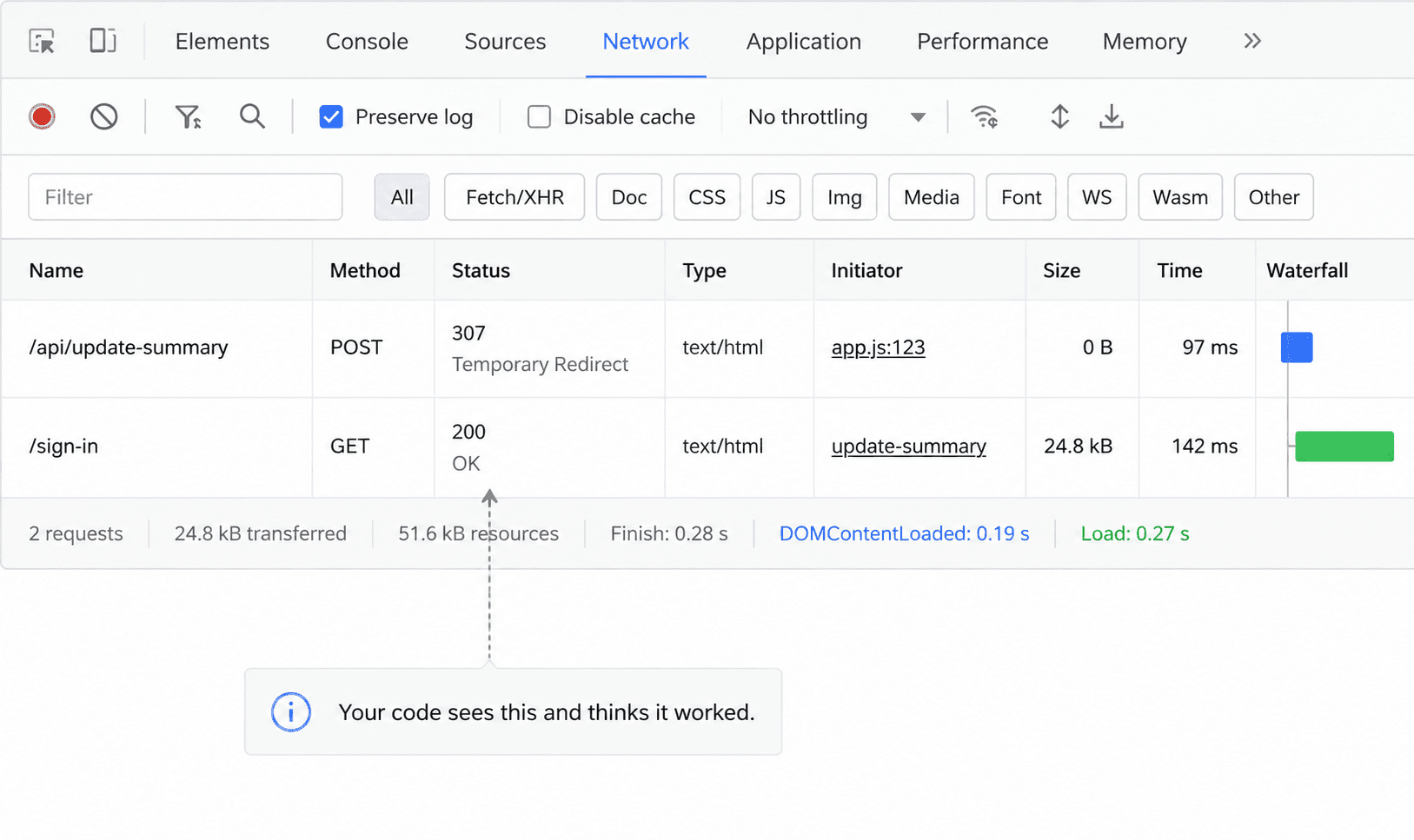Enable the Disable cache checkbox
Viewport: 1414px width, 840px height.
point(539,116)
